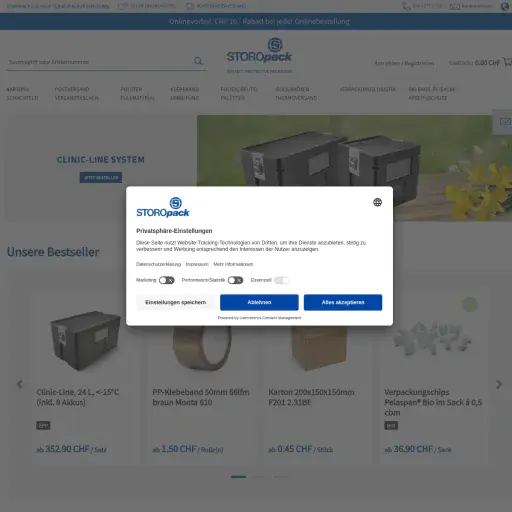Screen dimensions: 512x512
Task: Click the BIO badge on Verpackungschips
Action: pos(391,426)
